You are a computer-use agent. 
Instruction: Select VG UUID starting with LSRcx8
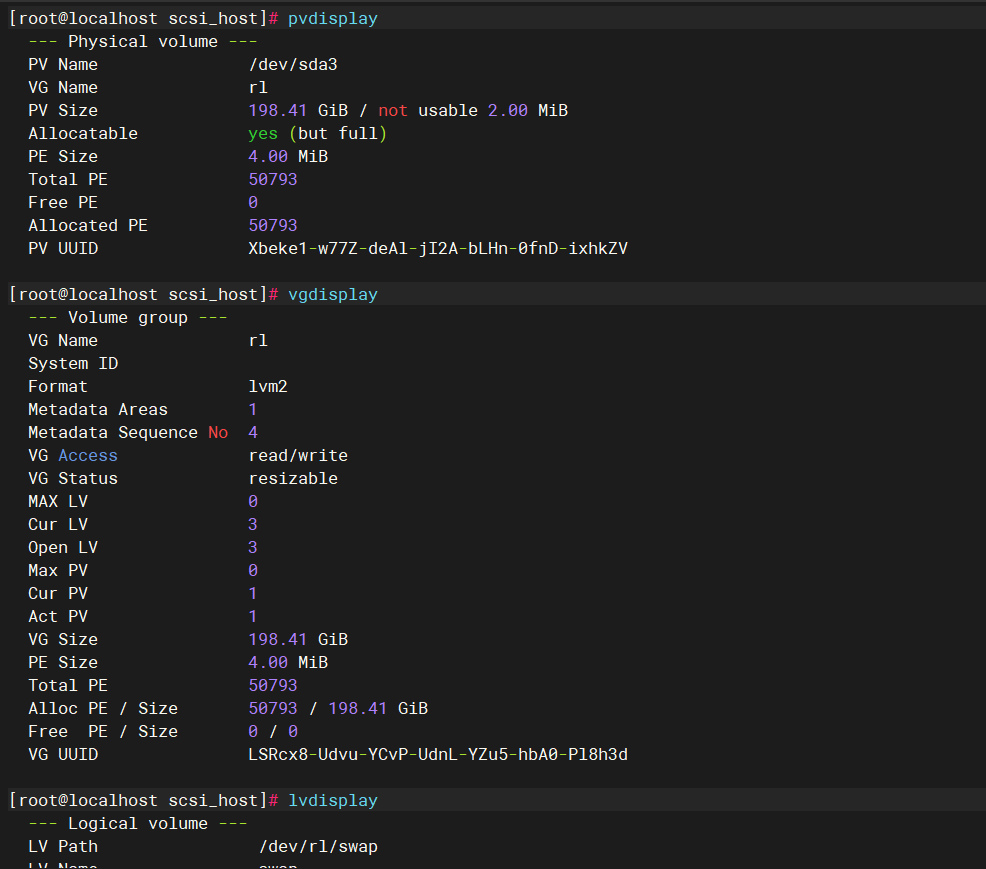(438, 755)
